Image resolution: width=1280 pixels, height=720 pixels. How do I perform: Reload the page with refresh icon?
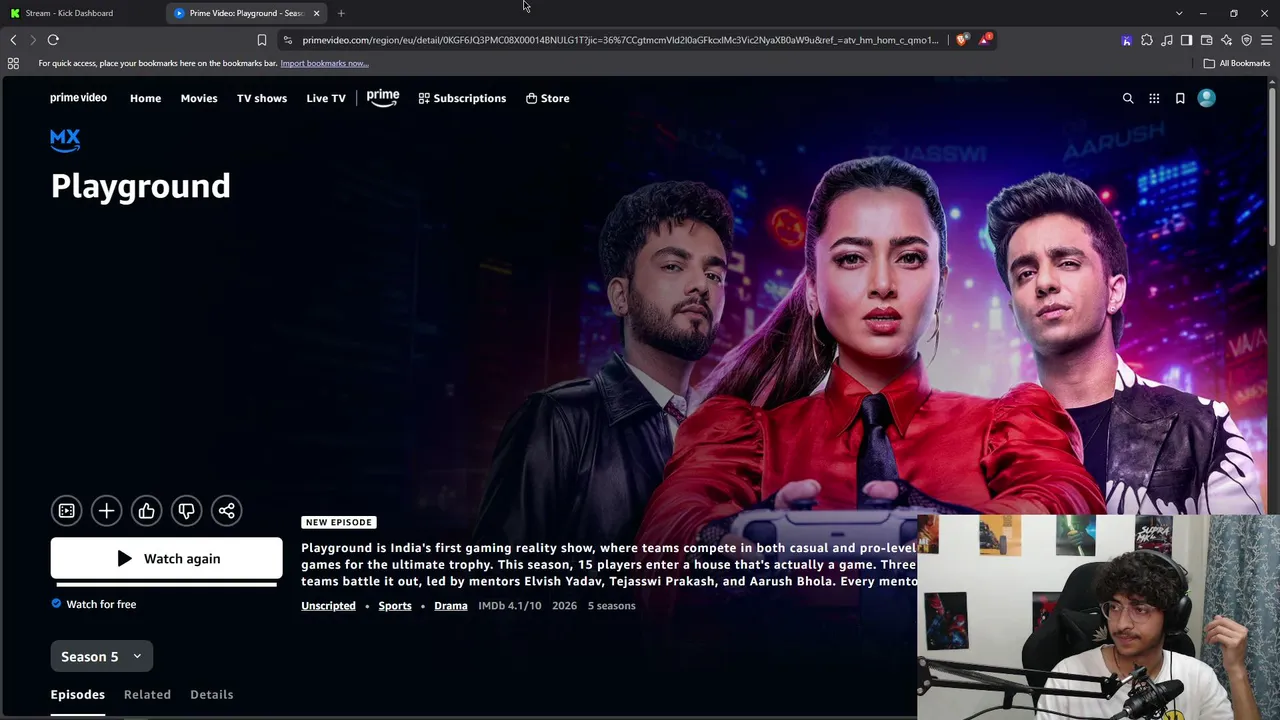tap(53, 40)
